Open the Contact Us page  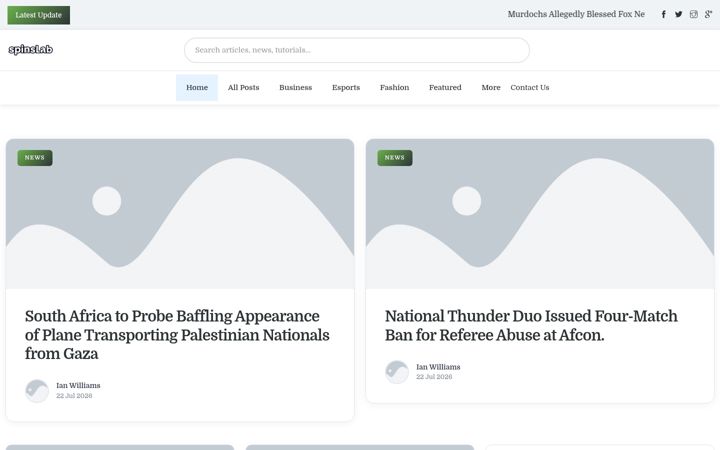pos(530,88)
